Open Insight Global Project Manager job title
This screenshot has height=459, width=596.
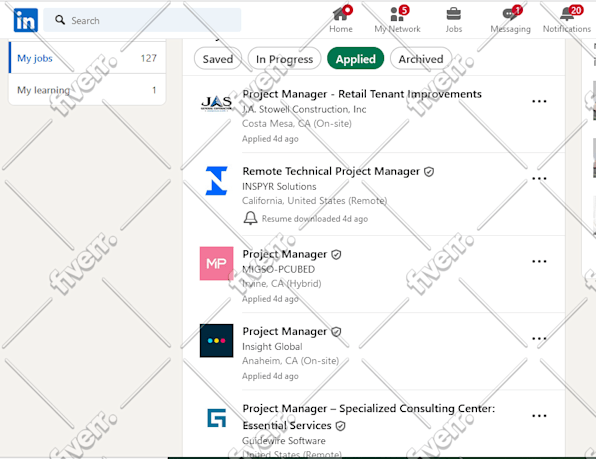pos(285,331)
